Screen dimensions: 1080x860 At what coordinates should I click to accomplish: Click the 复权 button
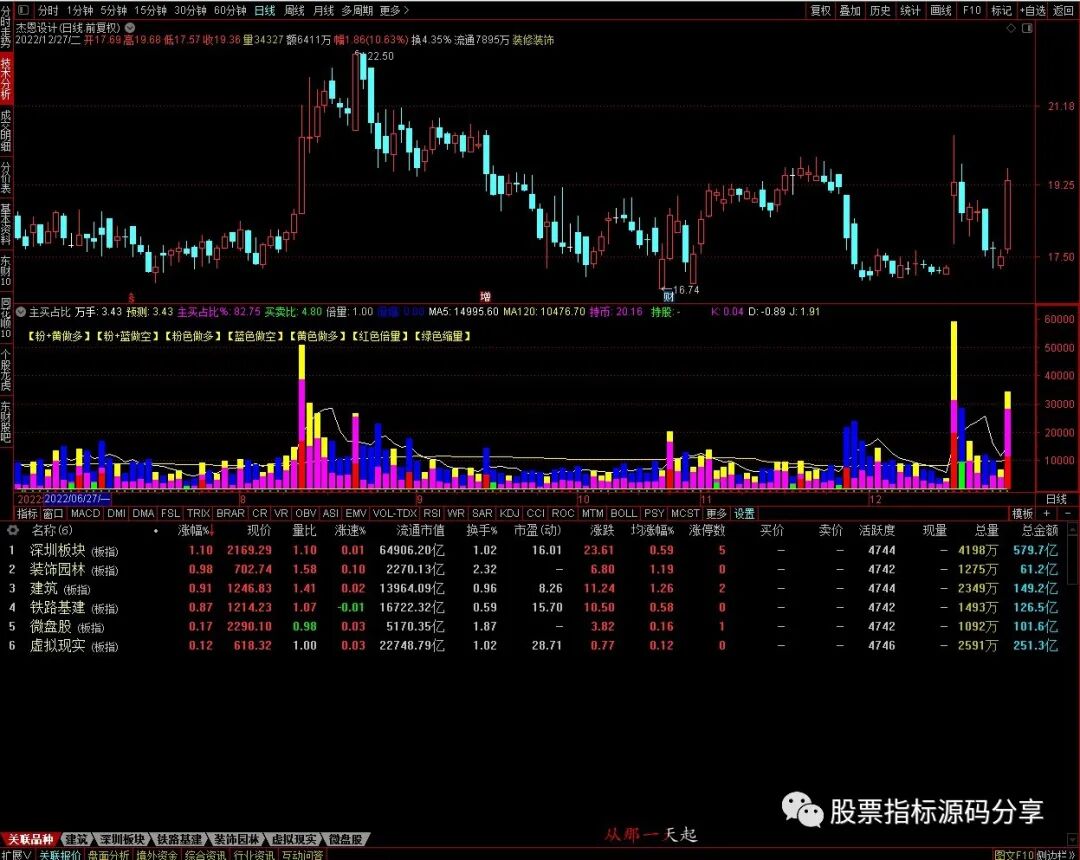point(820,10)
